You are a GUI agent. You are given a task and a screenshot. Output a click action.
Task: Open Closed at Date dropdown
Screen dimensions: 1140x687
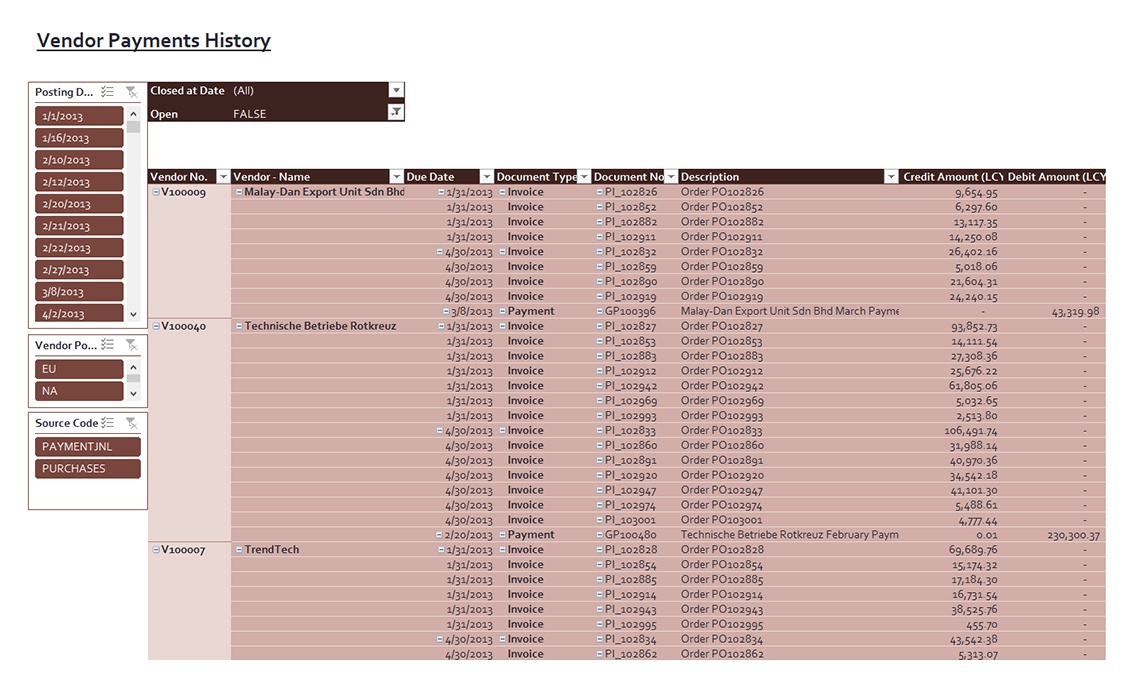tap(396, 90)
